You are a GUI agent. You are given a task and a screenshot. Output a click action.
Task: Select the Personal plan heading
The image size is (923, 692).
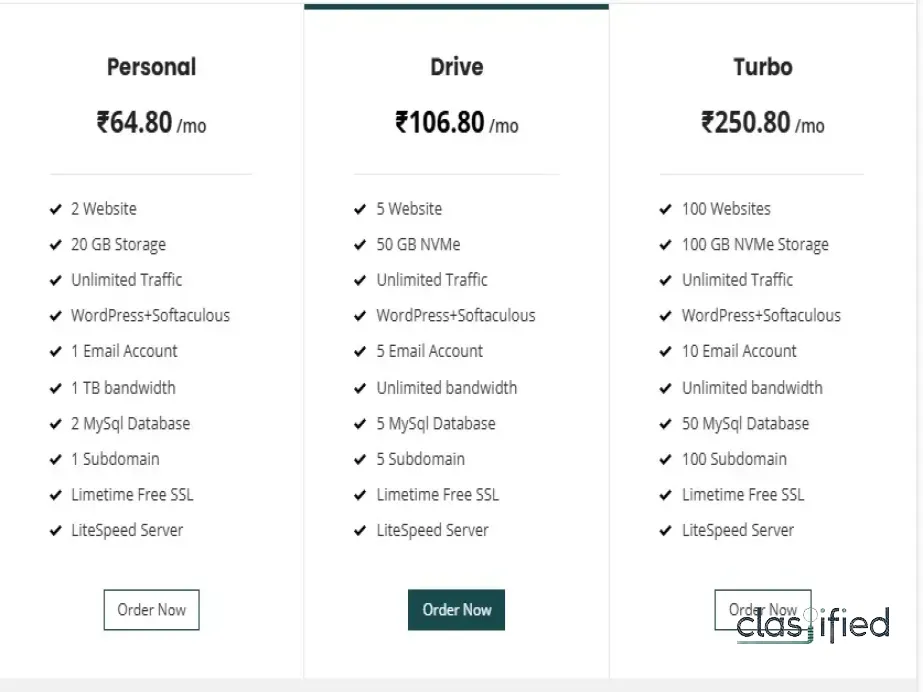(151, 67)
